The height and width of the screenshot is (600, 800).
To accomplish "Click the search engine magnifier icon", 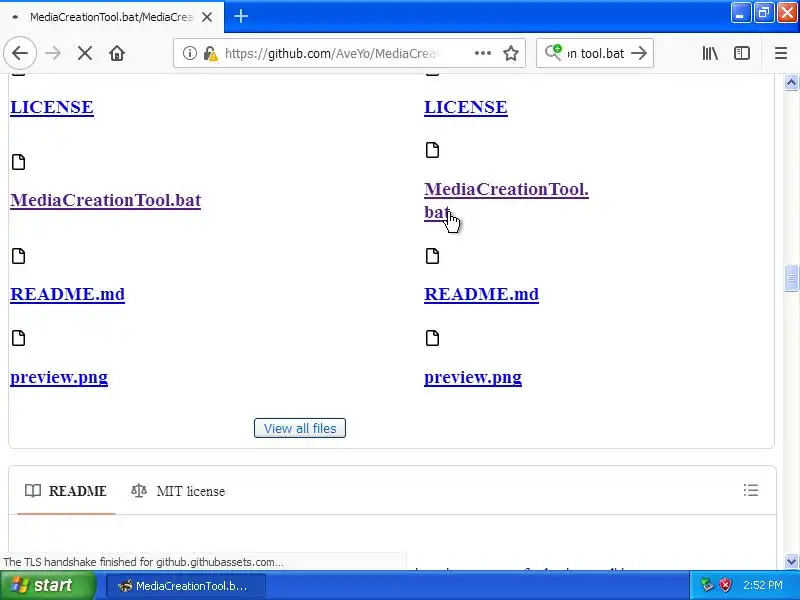I will [x=553, y=52].
